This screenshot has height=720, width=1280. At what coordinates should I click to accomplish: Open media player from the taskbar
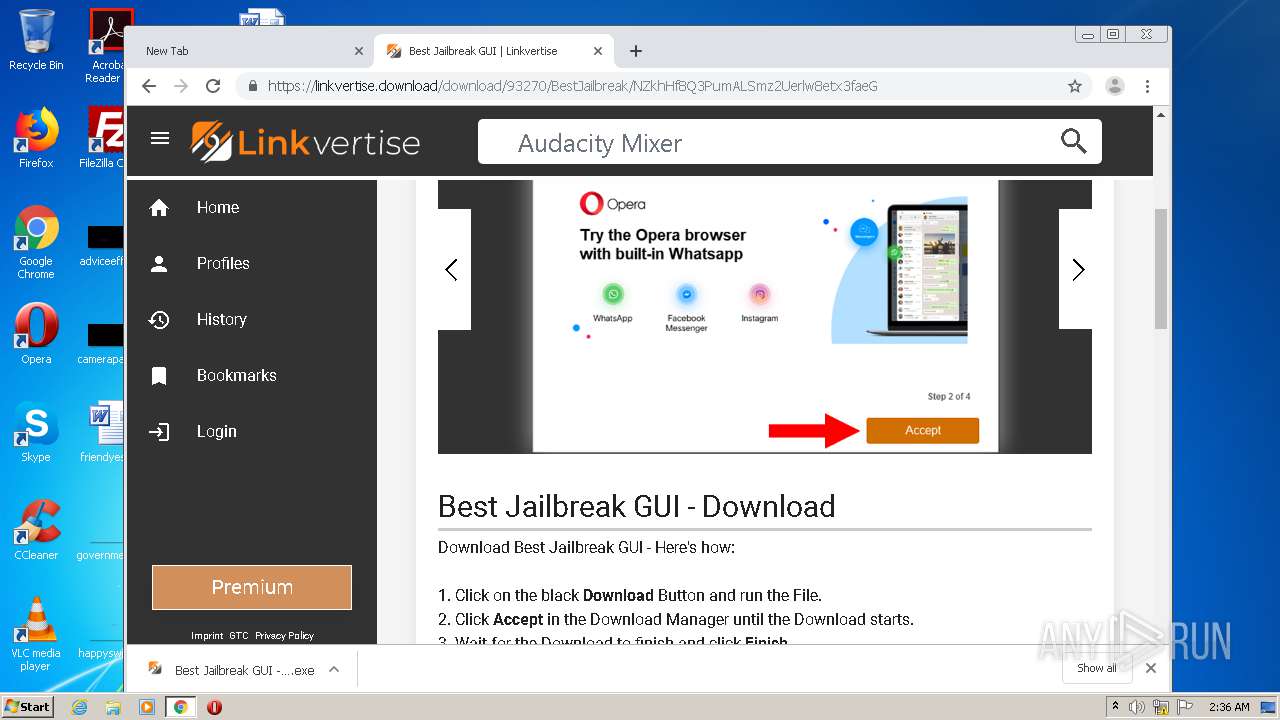(x=147, y=707)
